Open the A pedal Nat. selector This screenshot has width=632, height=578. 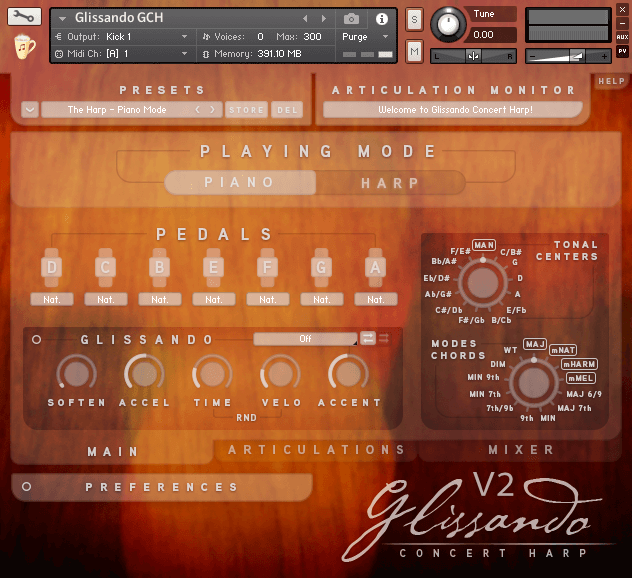coord(376,299)
